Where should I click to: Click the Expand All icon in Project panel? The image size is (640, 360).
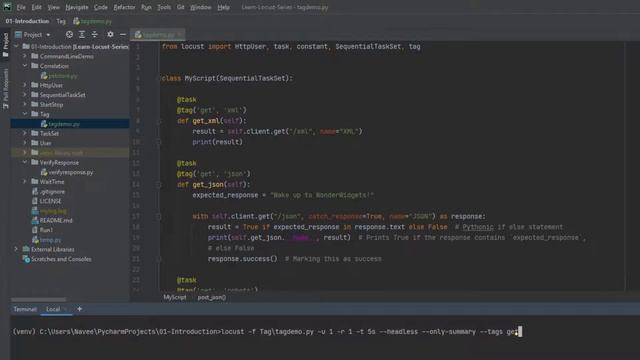pyautogui.click(x=82, y=35)
